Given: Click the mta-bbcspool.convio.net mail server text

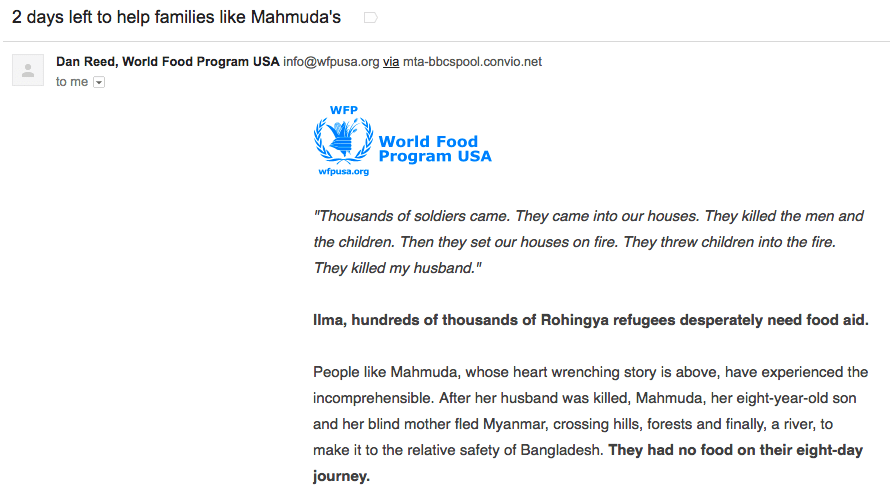Looking at the screenshot, I should pyautogui.click(x=472, y=61).
